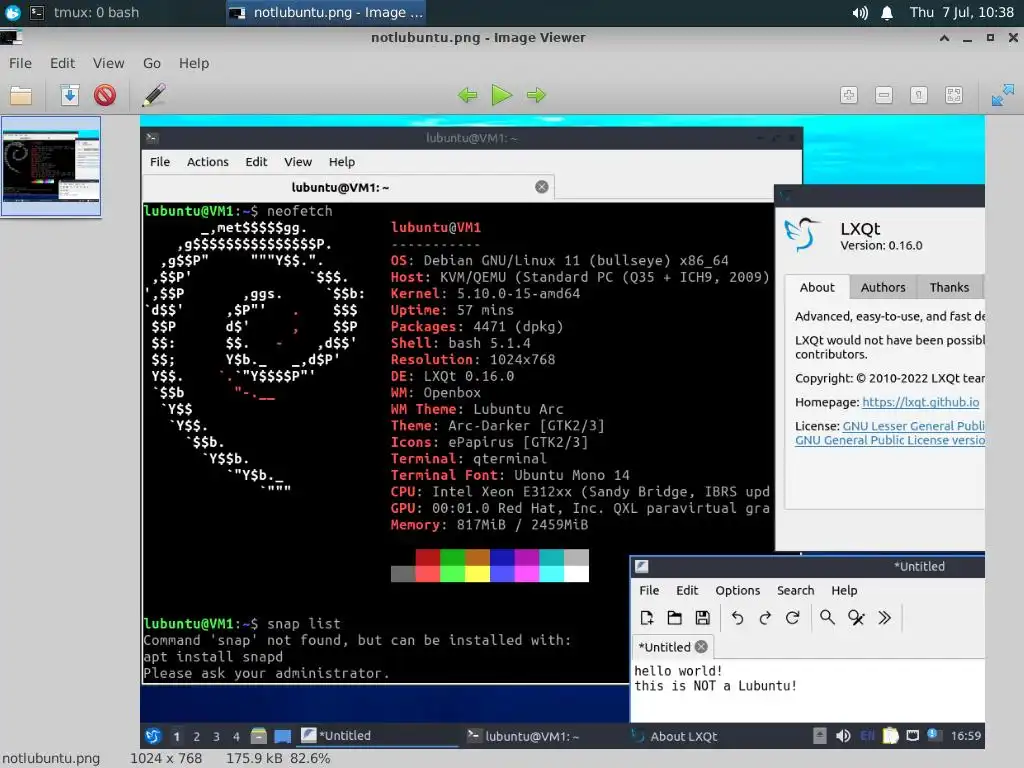Viewport: 1024px width, 768px height.
Task: Click the Image Viewer window menu icon
Action: 11,37
